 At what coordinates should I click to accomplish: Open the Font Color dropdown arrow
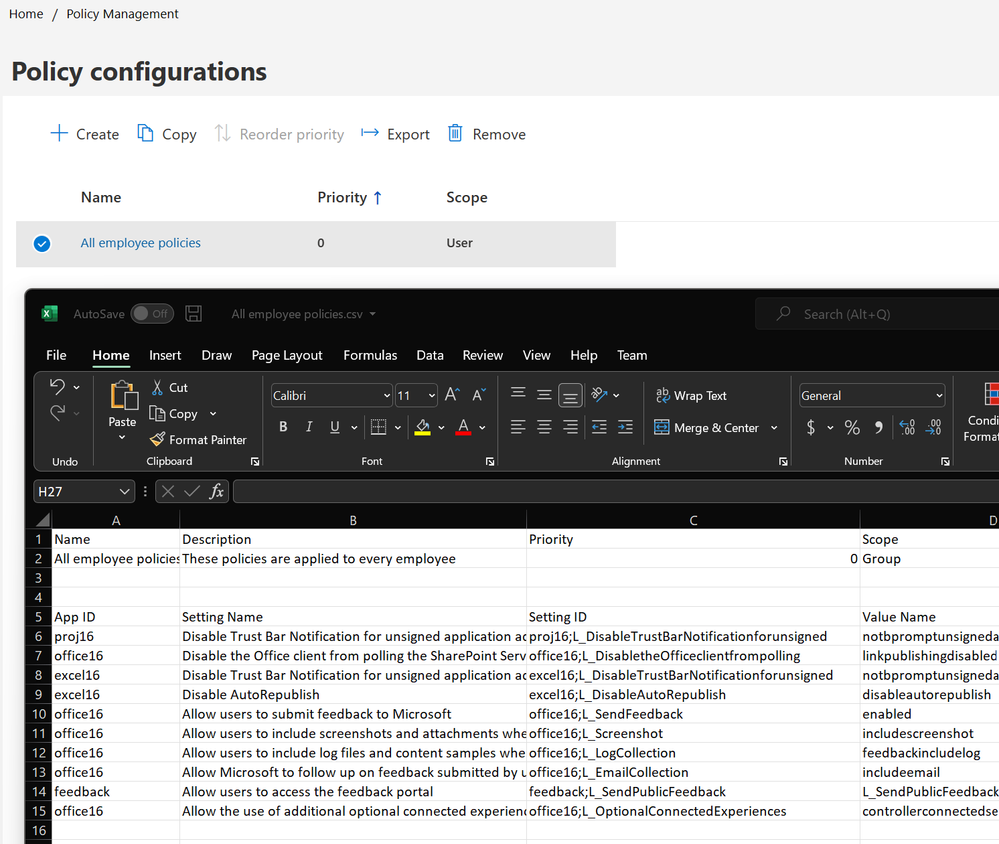coord(482,427)
